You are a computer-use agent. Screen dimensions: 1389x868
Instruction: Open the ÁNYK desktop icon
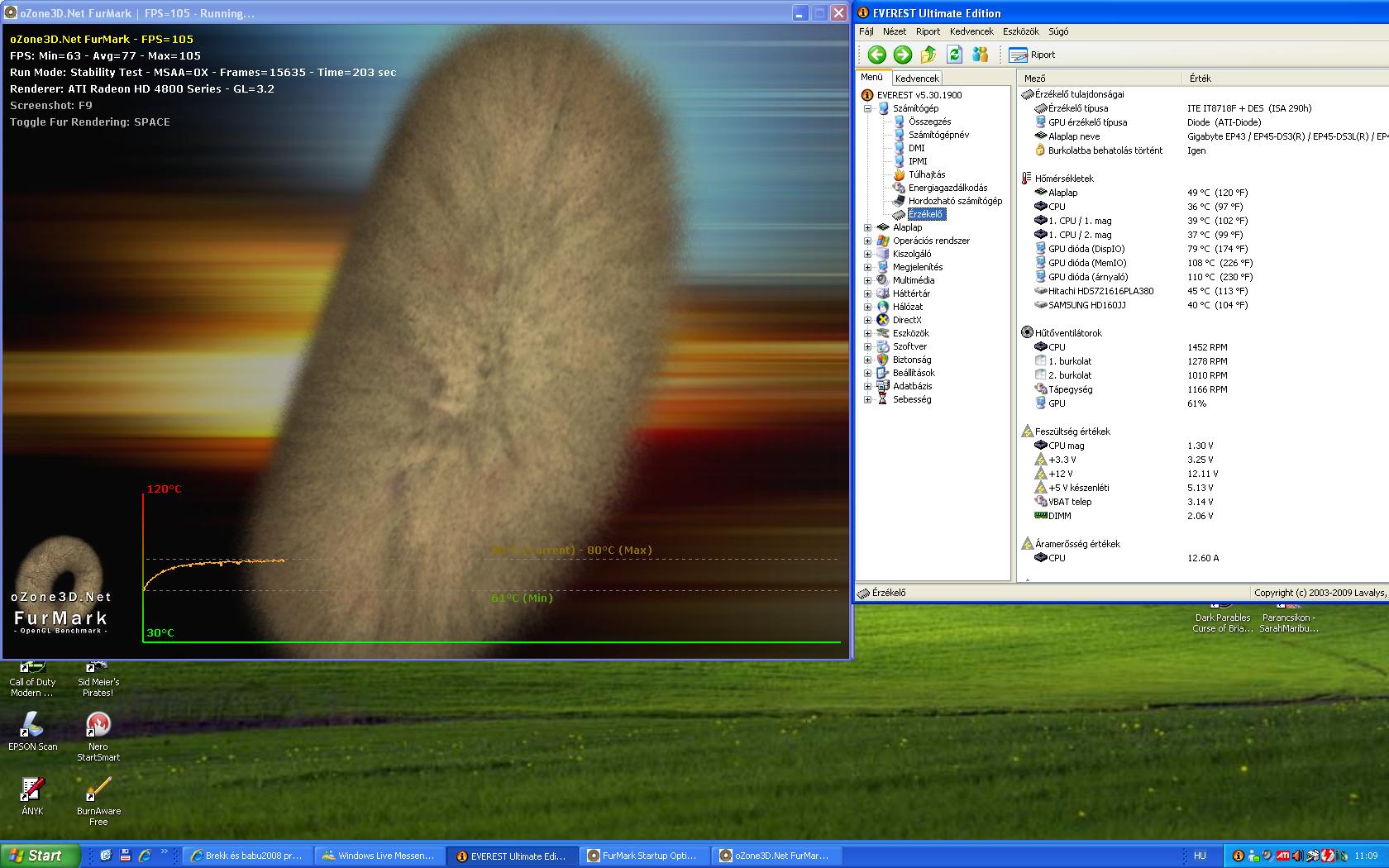click(32, 796)
